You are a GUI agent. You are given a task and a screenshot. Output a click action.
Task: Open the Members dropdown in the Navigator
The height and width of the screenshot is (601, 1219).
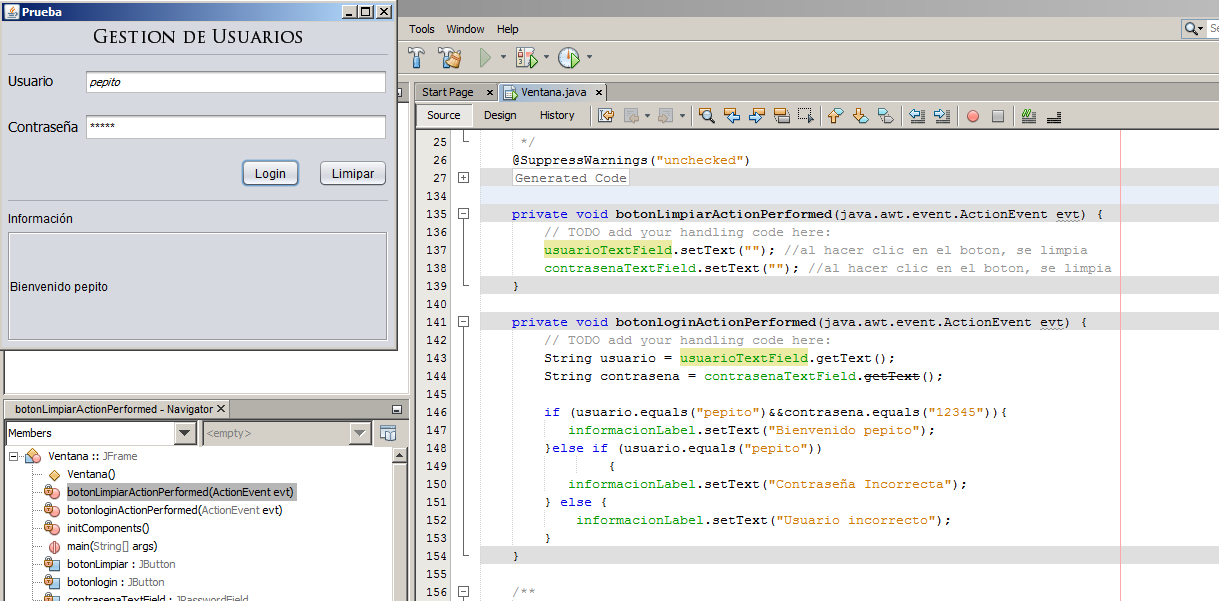coord(182,432)
